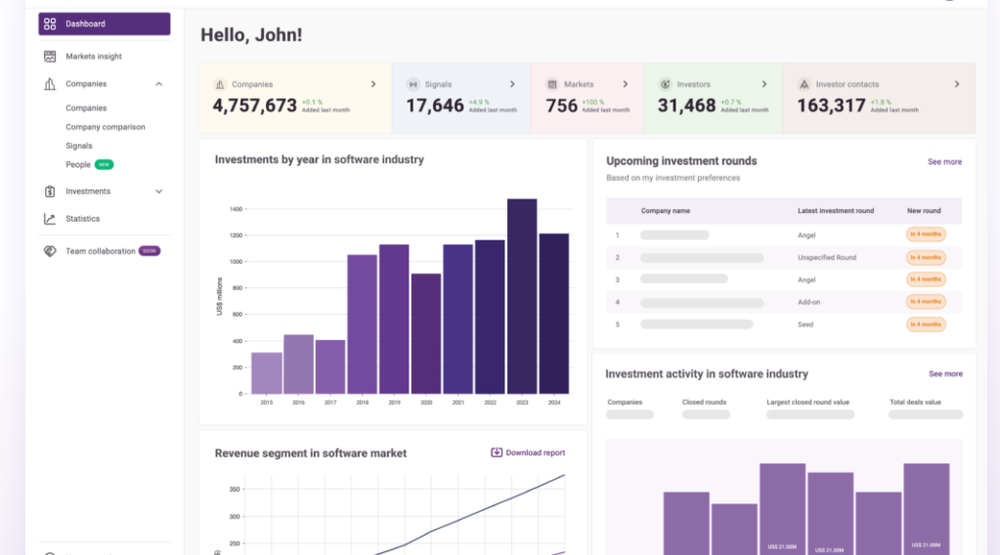Open Team collaboration item
The height and width of the screenshot is (555, 1000).
tap(100, 251)
